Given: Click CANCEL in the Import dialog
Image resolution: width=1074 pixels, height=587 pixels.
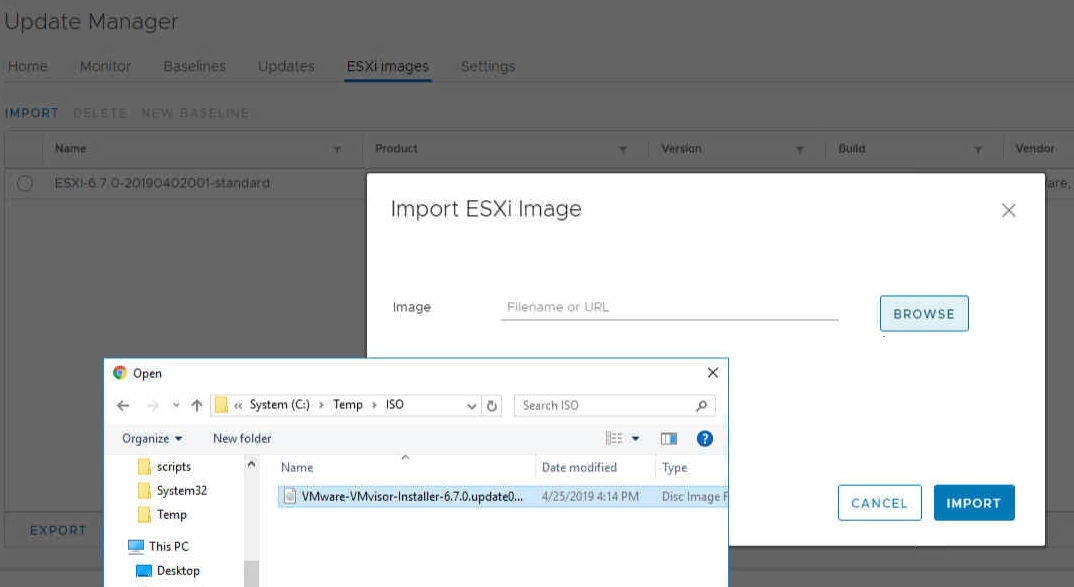Looking at the screenshot, I should pyautogui.click(x=879, y=503).
